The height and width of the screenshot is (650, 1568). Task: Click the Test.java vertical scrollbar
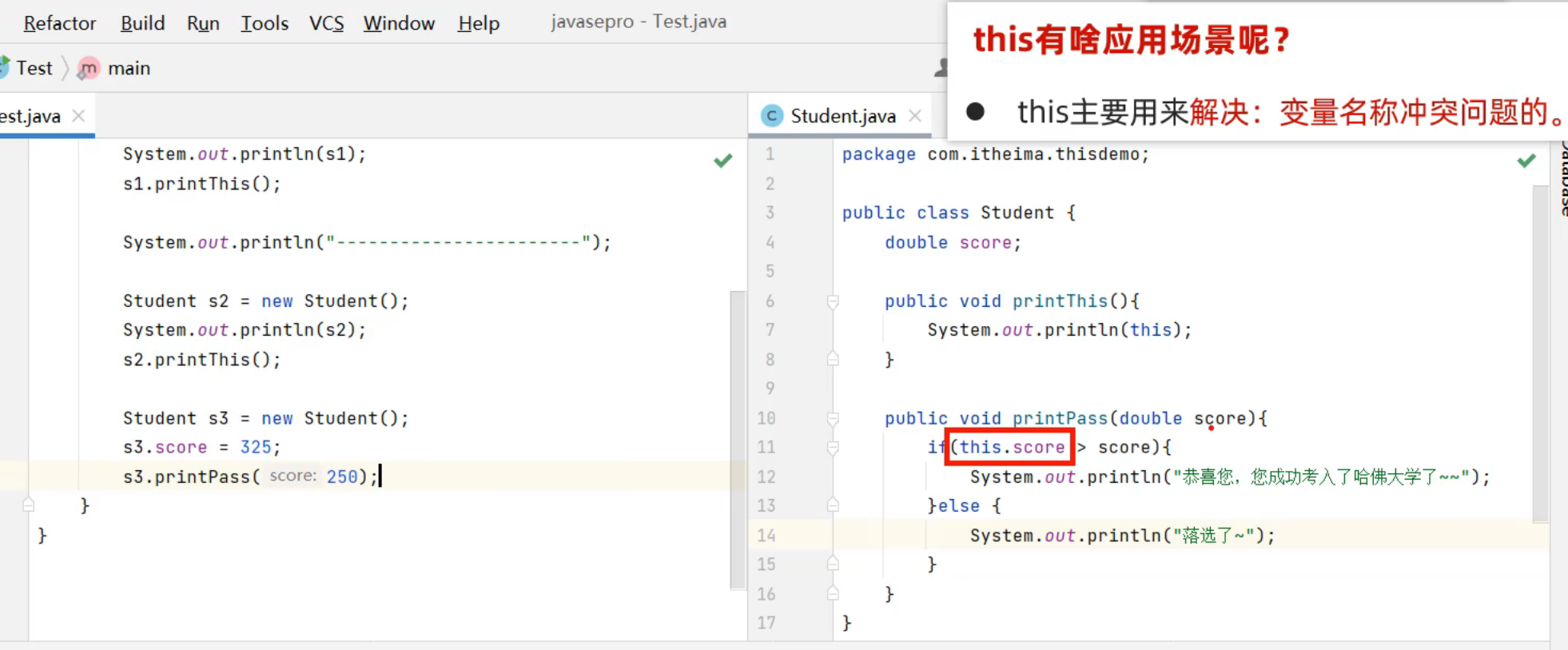pos(738,440)
